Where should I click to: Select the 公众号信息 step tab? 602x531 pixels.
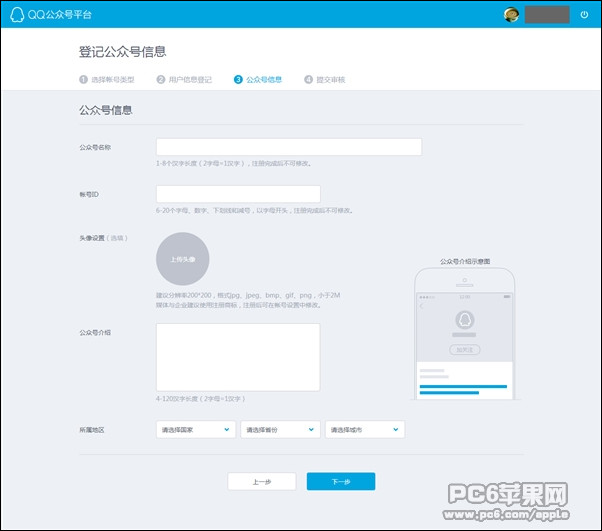[x=264, y=79]
